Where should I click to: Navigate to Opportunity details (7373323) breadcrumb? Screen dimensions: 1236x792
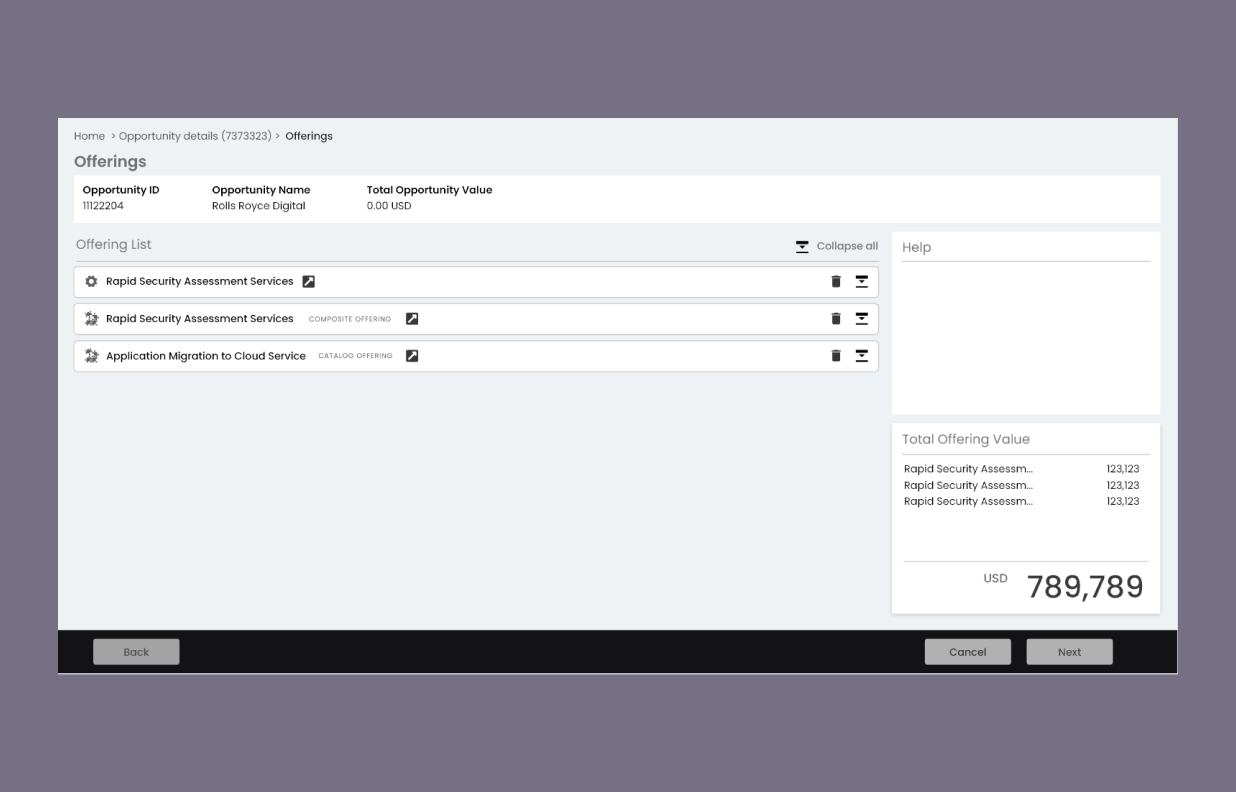click(195, 136)
